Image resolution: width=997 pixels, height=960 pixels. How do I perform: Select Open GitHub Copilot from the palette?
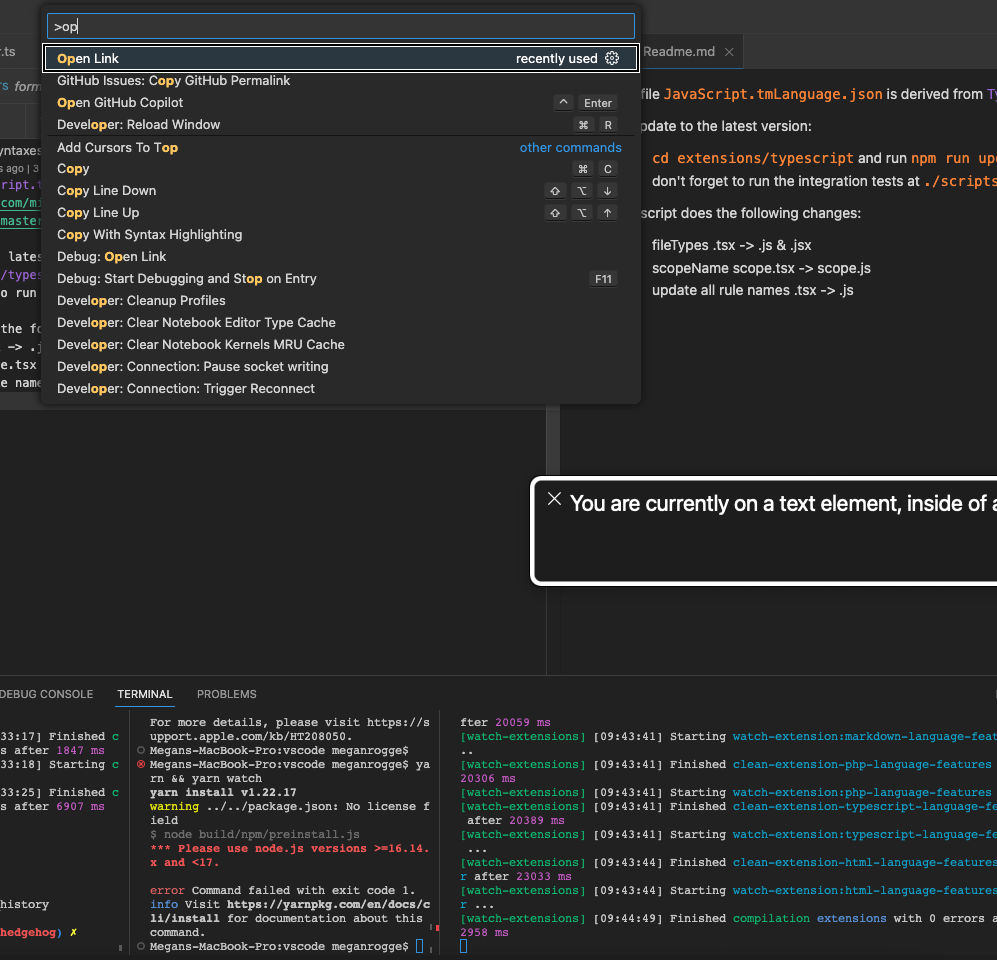click(119, 102)
